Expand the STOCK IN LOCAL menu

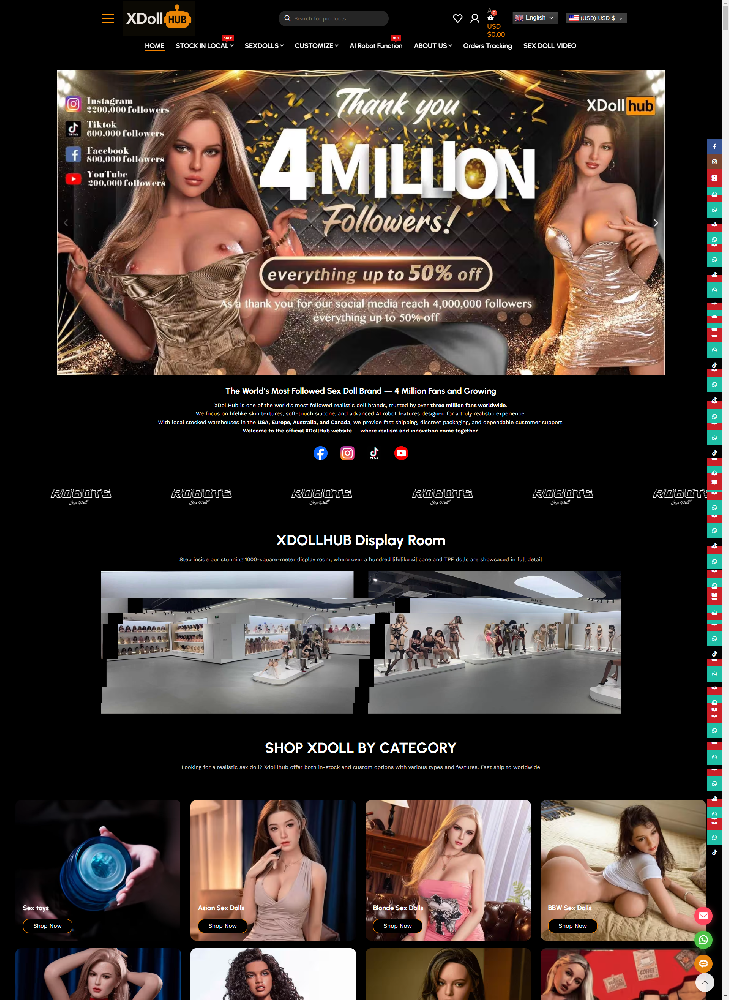204,46
